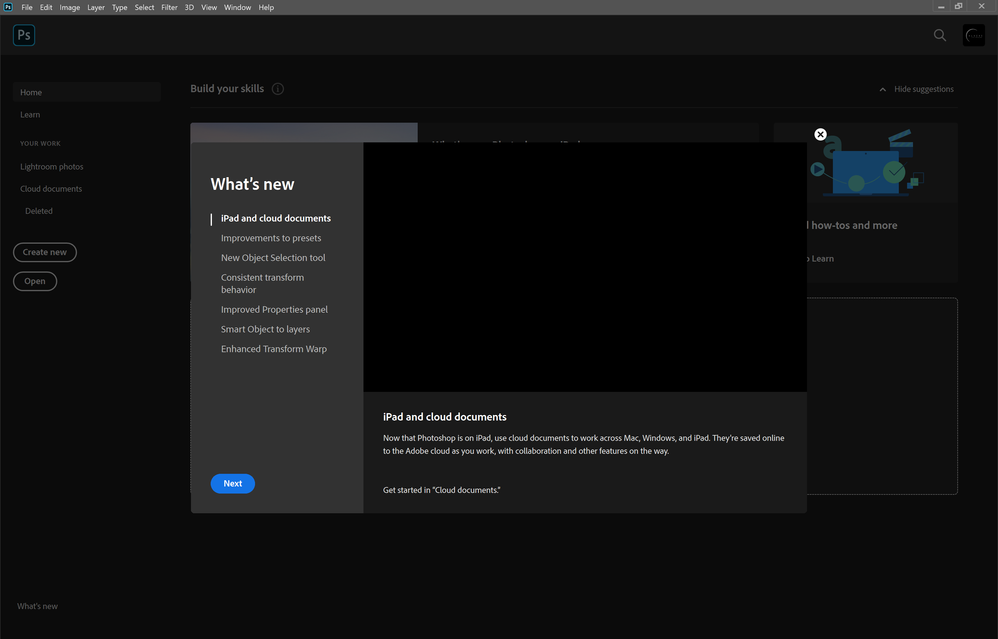Image resolution: width=998 pixels, height=639 pixels.
Task: Open the View menu
Action: pos(209,8)
